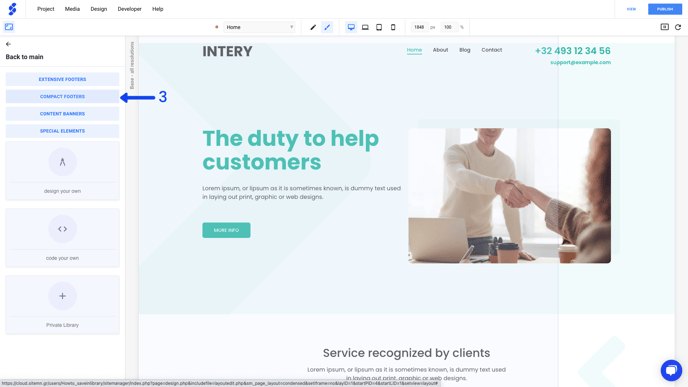Switch to laptop resolution preview
Viewport: 688px width, 387px height.
click(365, 27)
